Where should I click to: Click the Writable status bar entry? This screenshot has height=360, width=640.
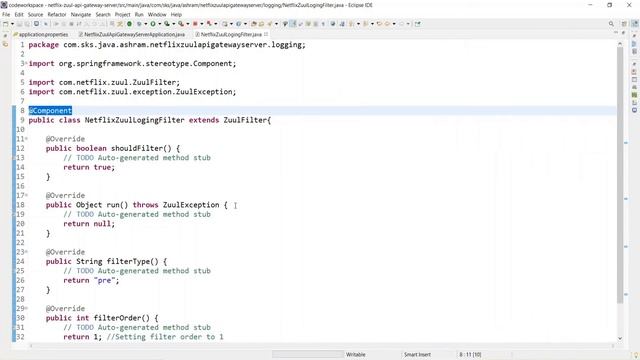[356, 354]
